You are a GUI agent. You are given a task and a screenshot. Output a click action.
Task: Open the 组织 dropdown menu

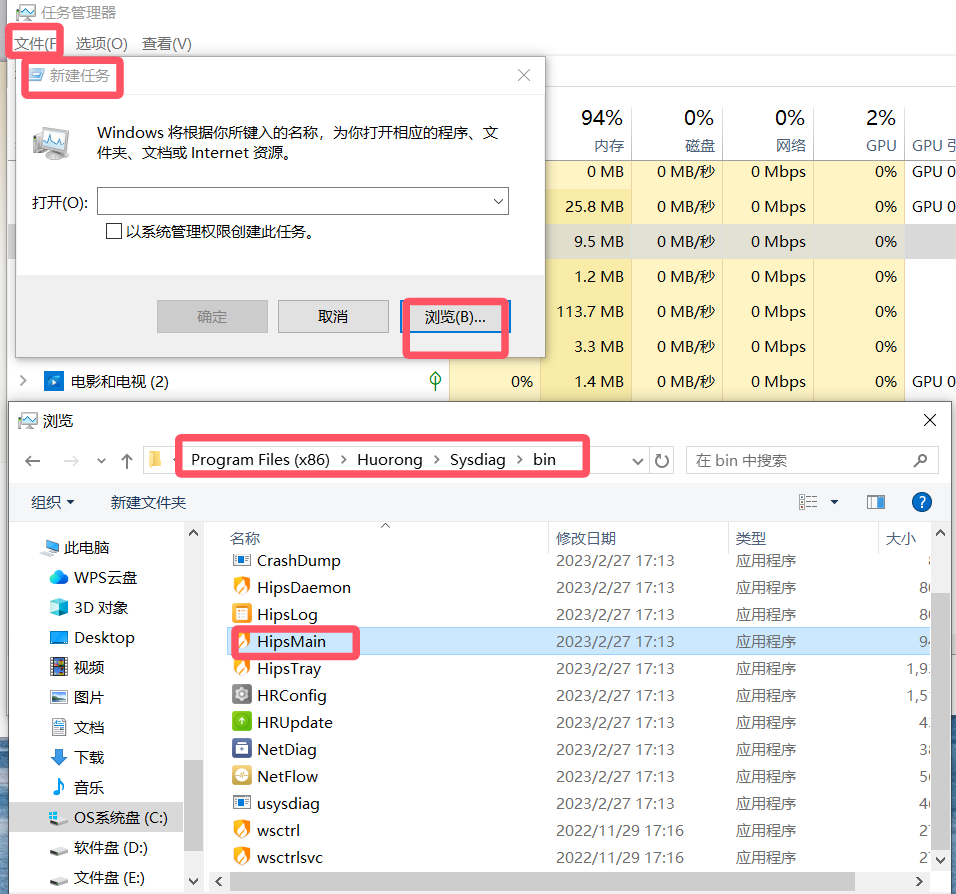(x=51, y=501)
